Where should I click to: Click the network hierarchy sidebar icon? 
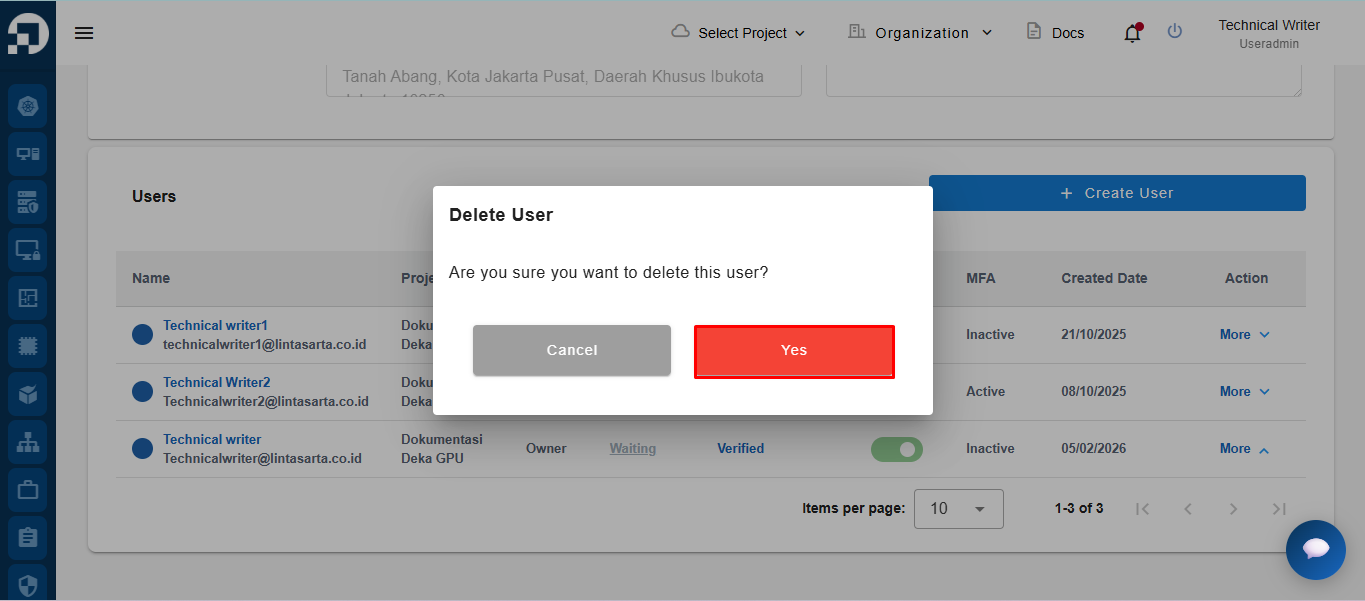click(28, 442)
